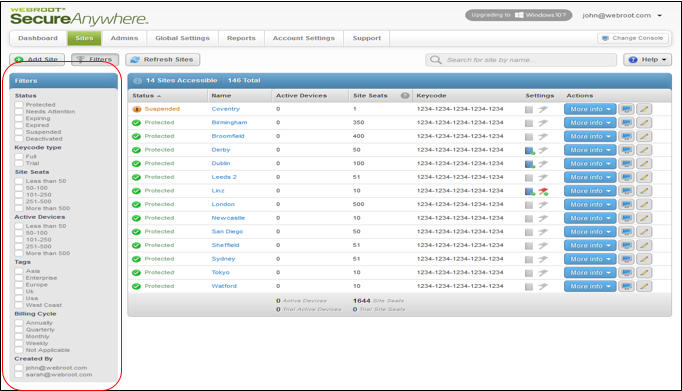Click the gray settings square for Leeds 2
This screenshot has width=682, height=391.
pyautogui.click(x=529, y=177)
